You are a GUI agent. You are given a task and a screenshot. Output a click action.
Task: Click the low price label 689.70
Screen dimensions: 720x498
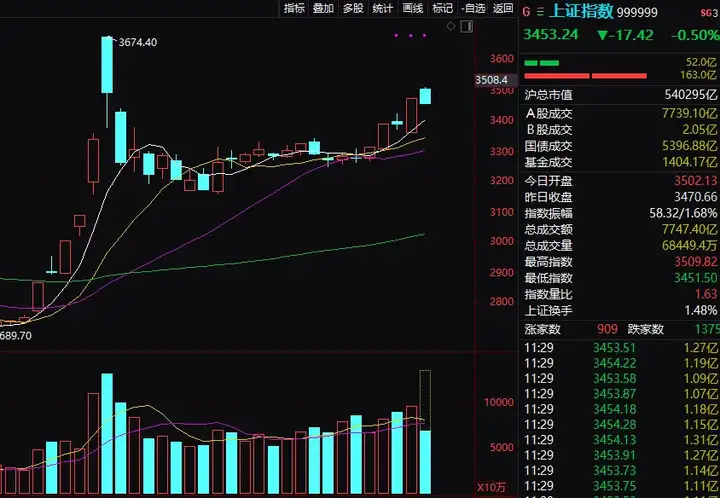click(x=16, y=336)
